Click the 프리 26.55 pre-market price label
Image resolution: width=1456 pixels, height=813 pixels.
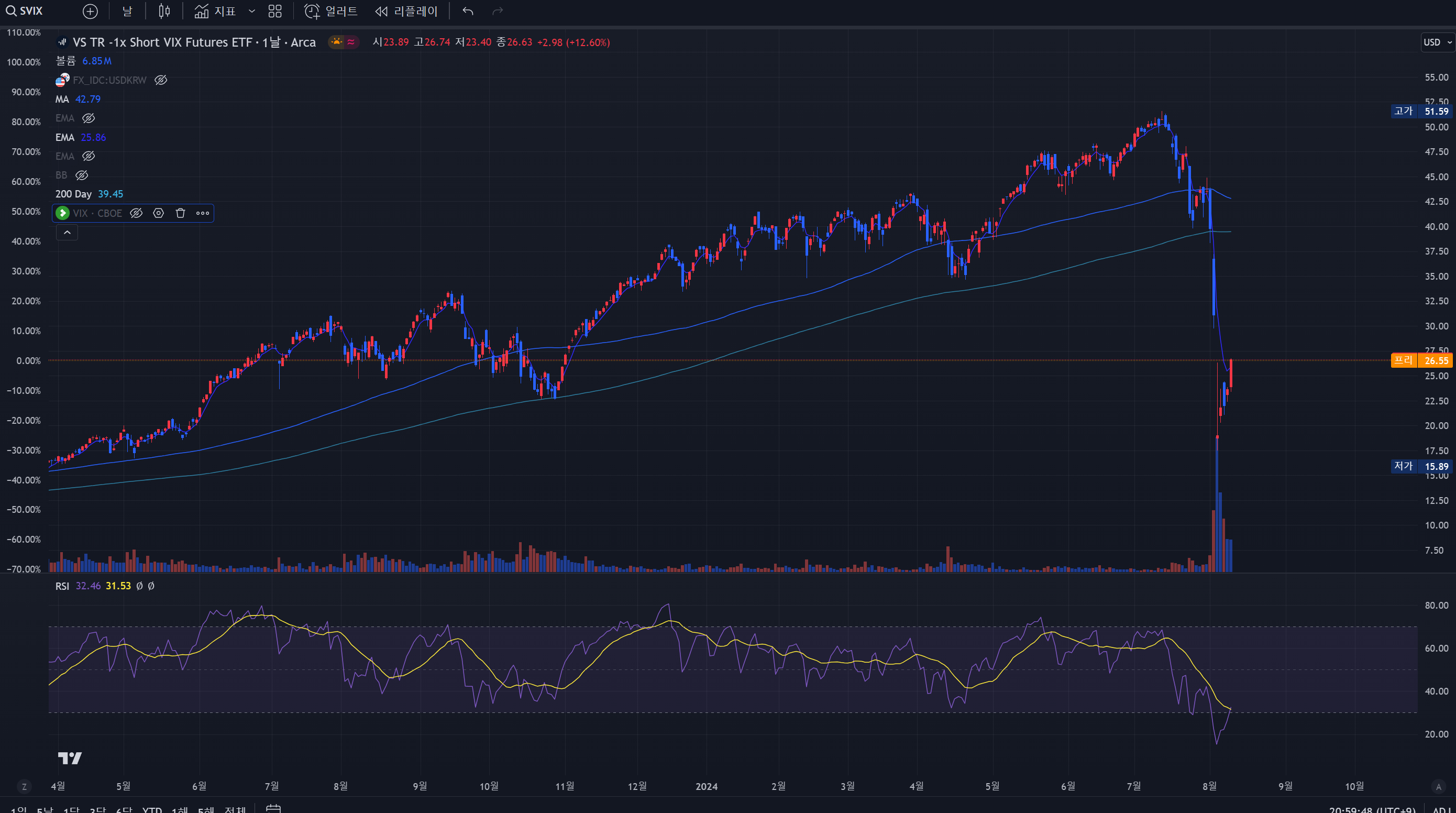1421,360
